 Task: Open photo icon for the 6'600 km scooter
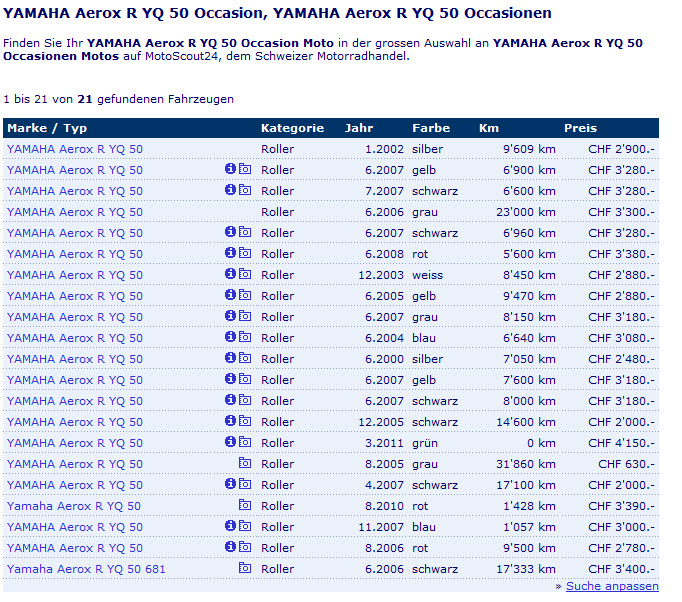tap(245, 191)
